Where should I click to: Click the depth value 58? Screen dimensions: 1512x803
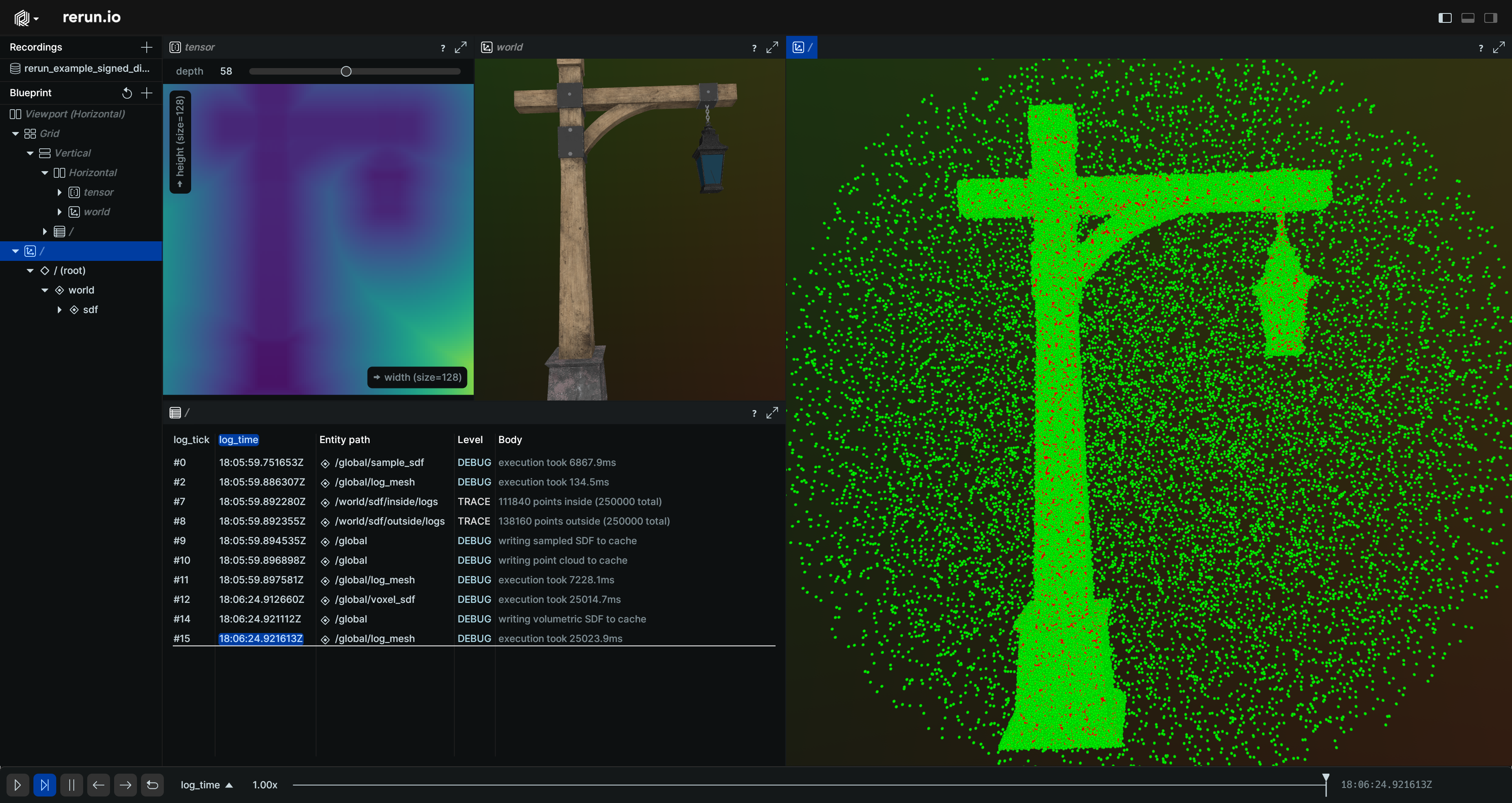point(226,72)
